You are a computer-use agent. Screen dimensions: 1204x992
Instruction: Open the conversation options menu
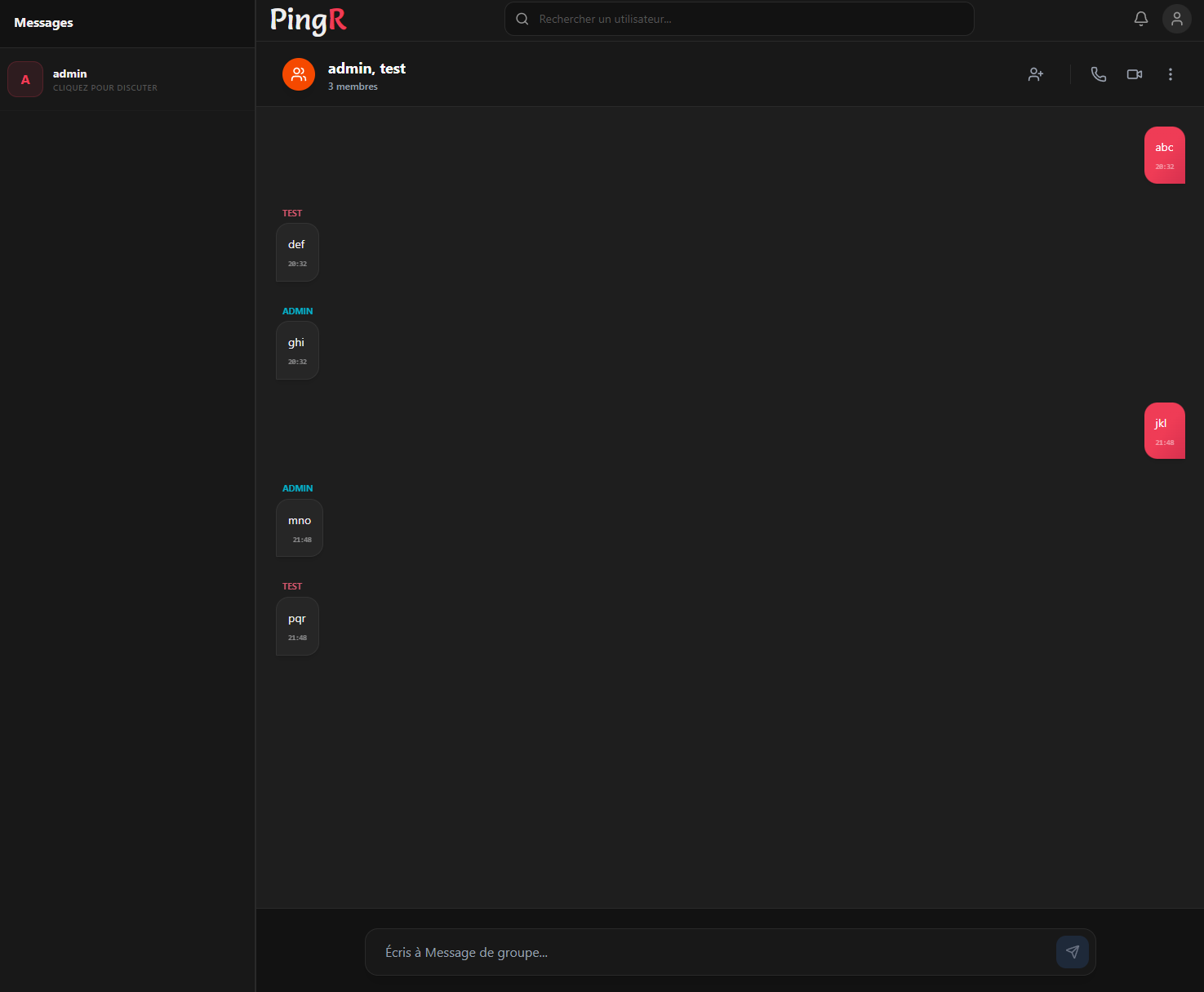[x=1170, y=74]
